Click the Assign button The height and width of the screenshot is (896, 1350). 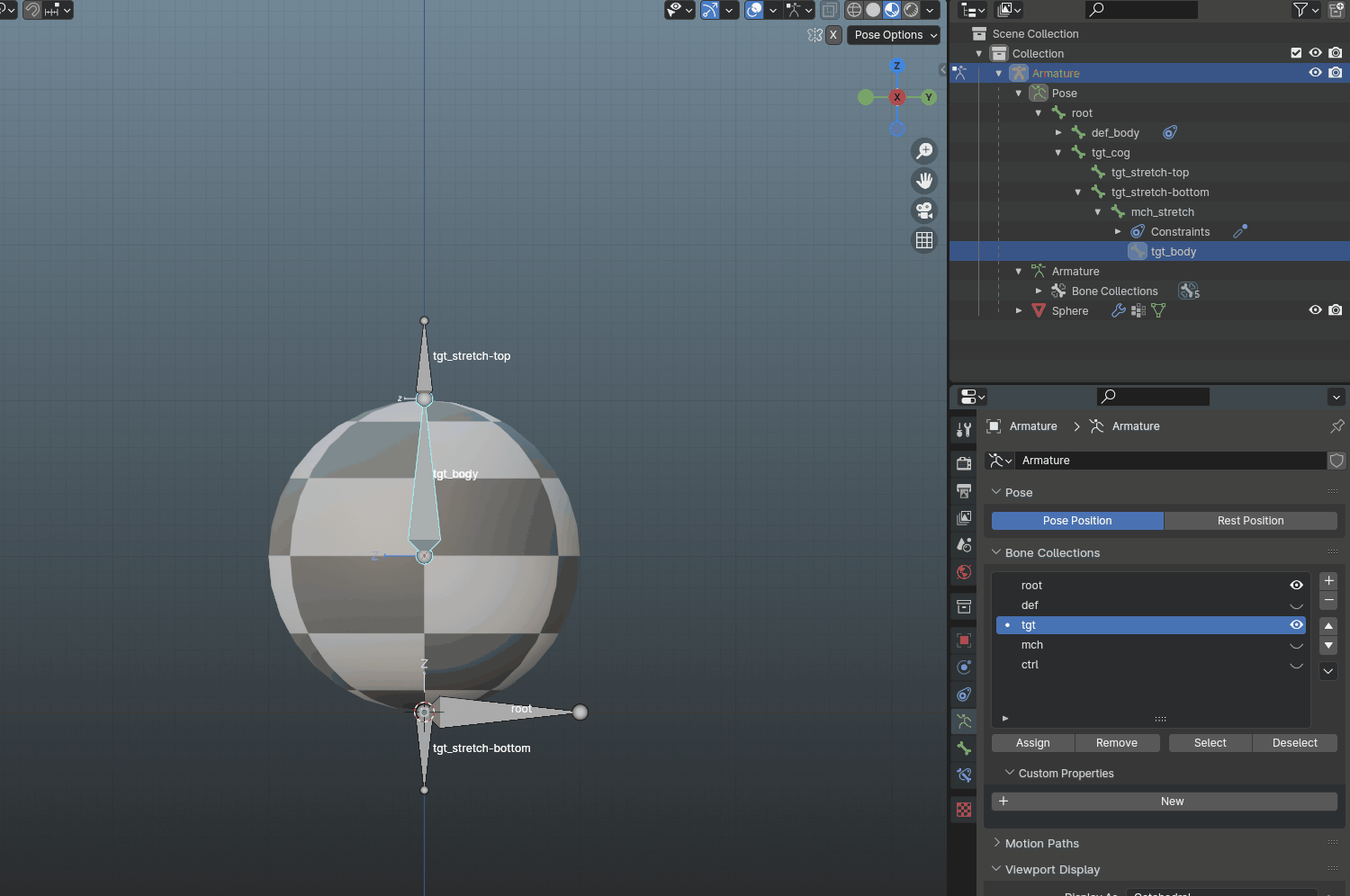tap(1032, 743)
